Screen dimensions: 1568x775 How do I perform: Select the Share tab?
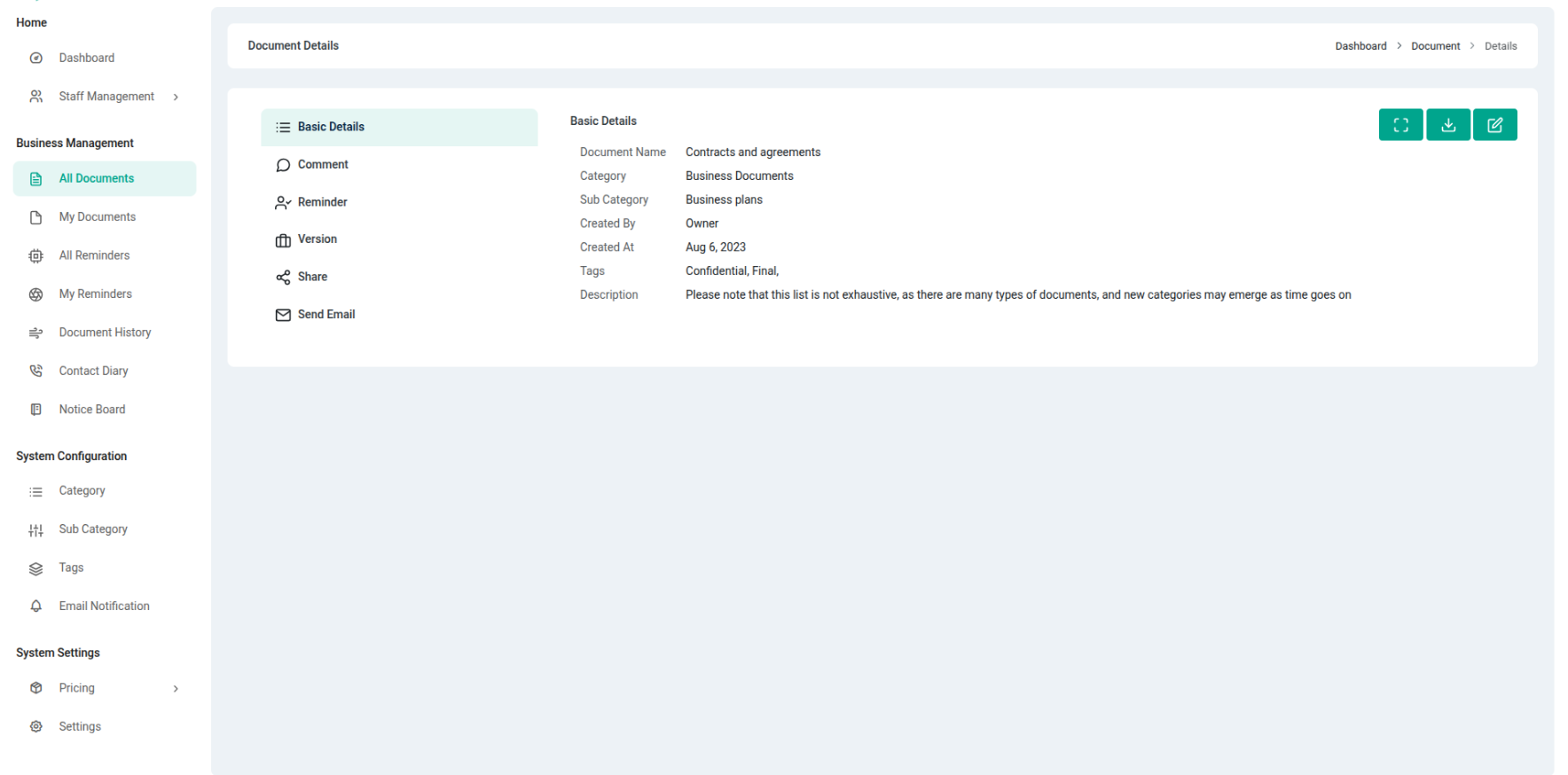point(312,277)
